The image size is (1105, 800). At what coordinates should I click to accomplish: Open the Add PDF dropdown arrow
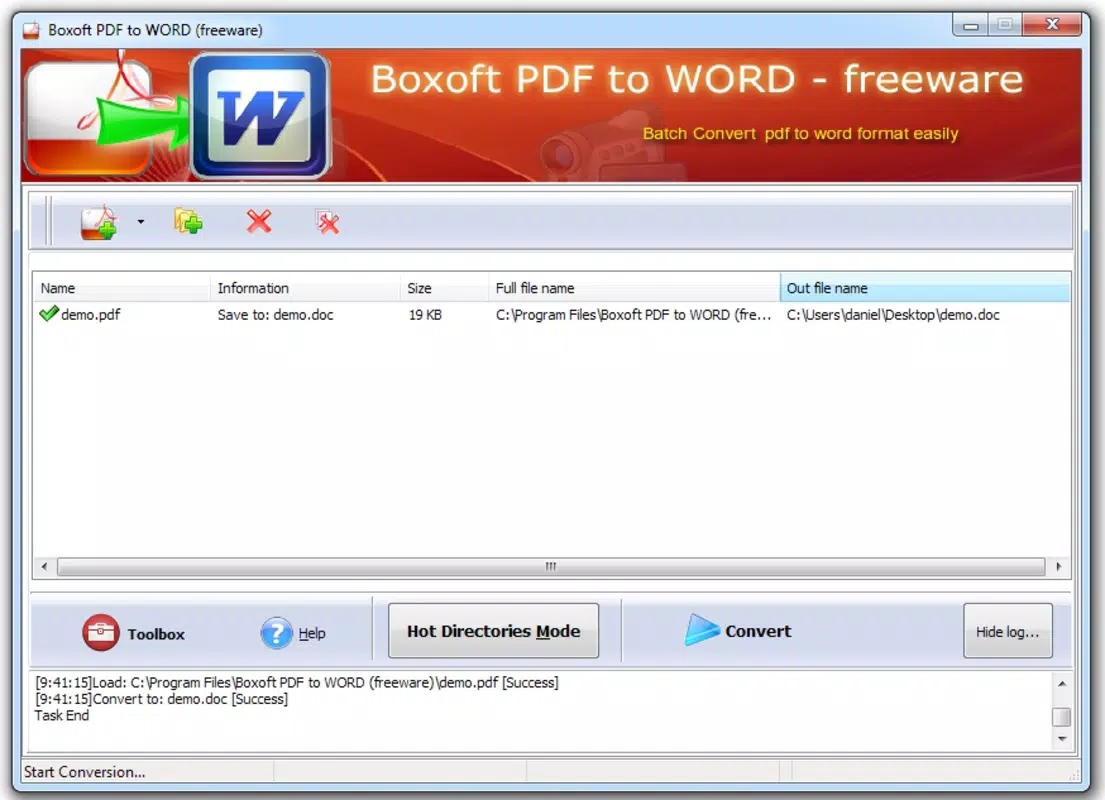point(141,222)
